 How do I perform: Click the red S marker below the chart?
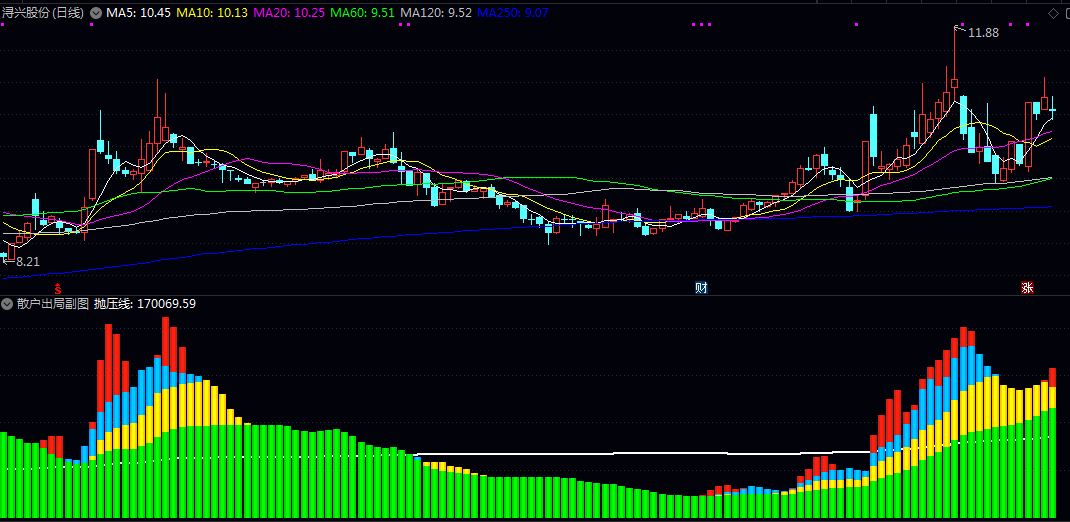58,287
